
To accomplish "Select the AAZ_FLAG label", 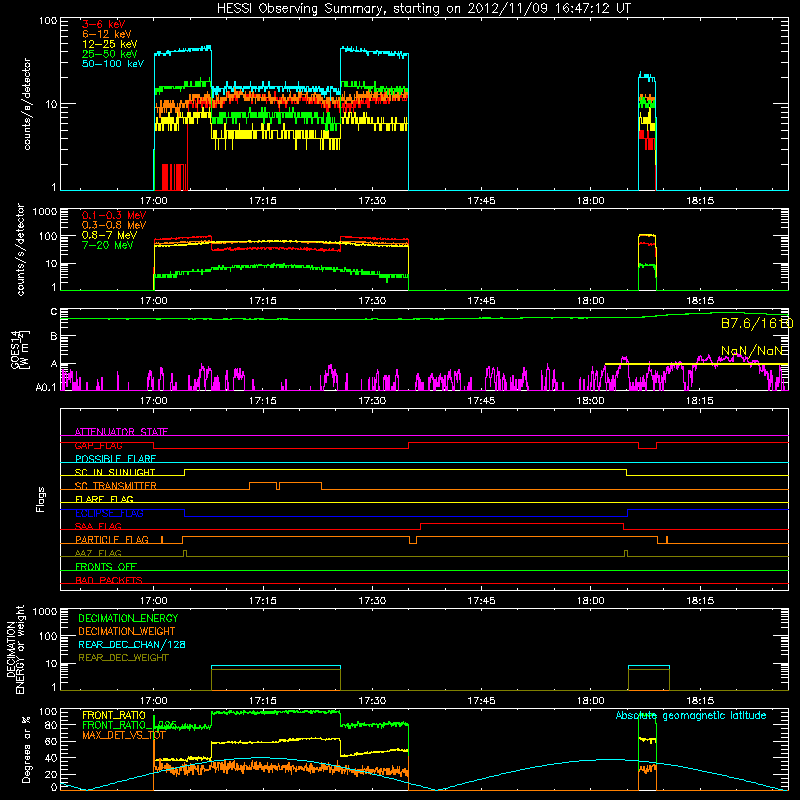I will 98,553.
